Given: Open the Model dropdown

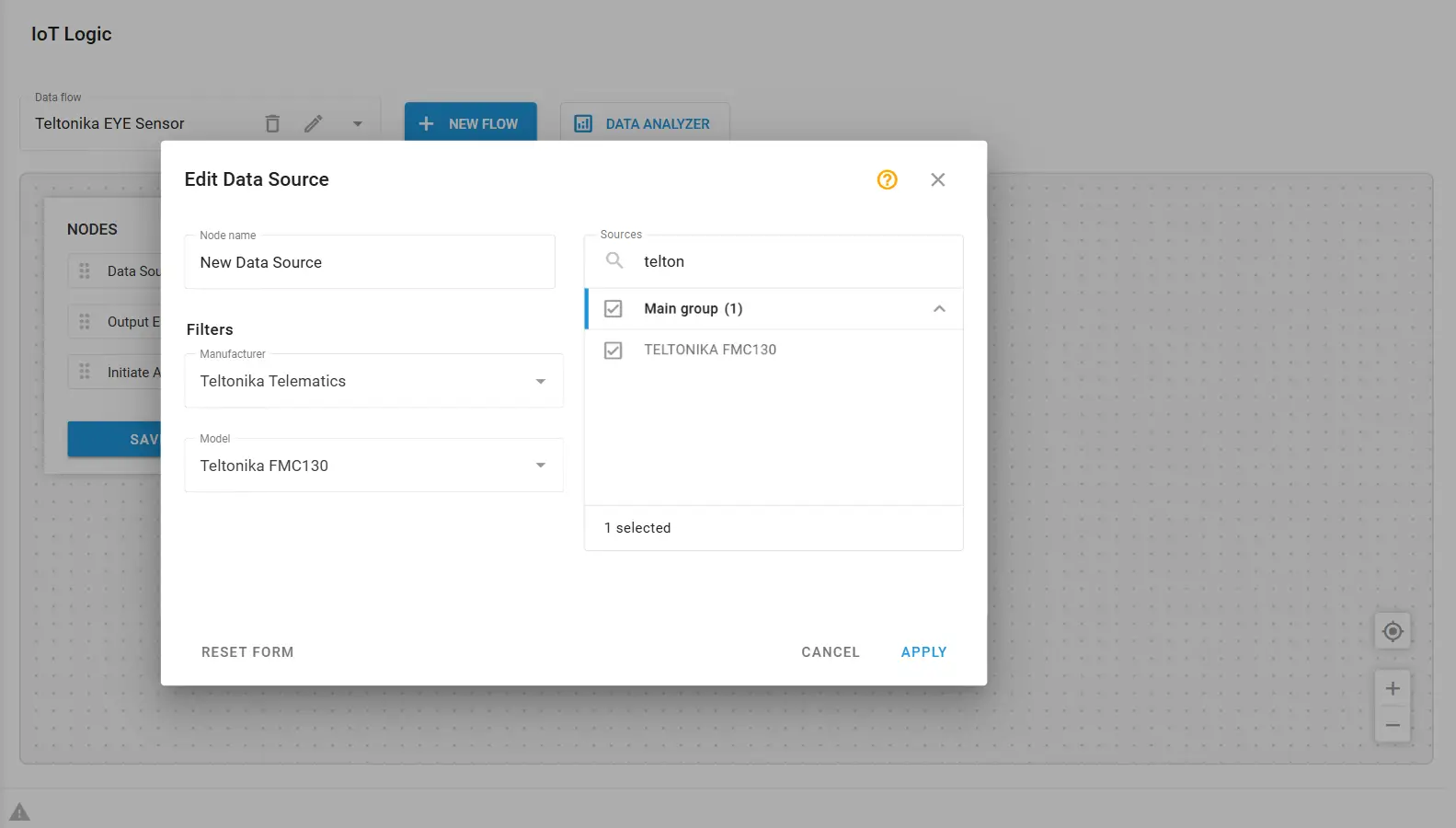Looking at the screenshot, I should pos(373,466).
